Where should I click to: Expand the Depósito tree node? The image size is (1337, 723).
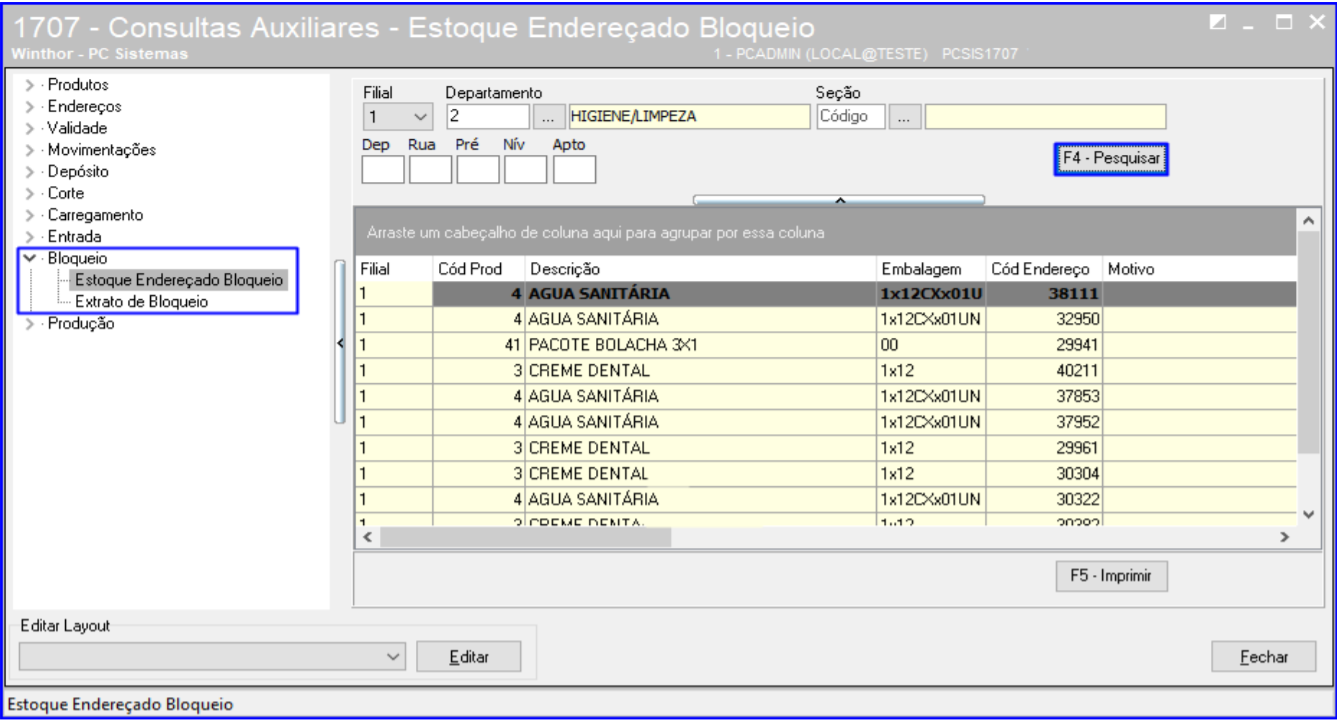27,172
